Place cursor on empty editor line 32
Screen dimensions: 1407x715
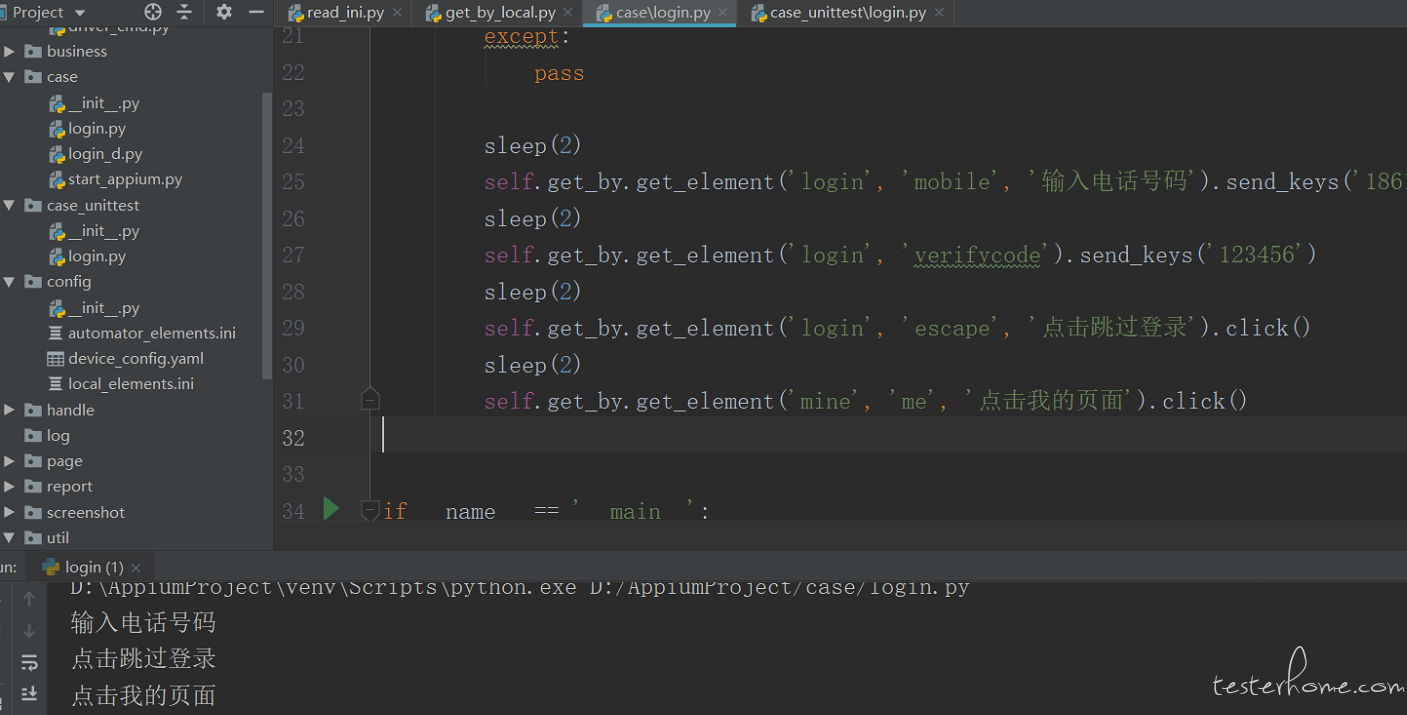(x=890, y=437)
